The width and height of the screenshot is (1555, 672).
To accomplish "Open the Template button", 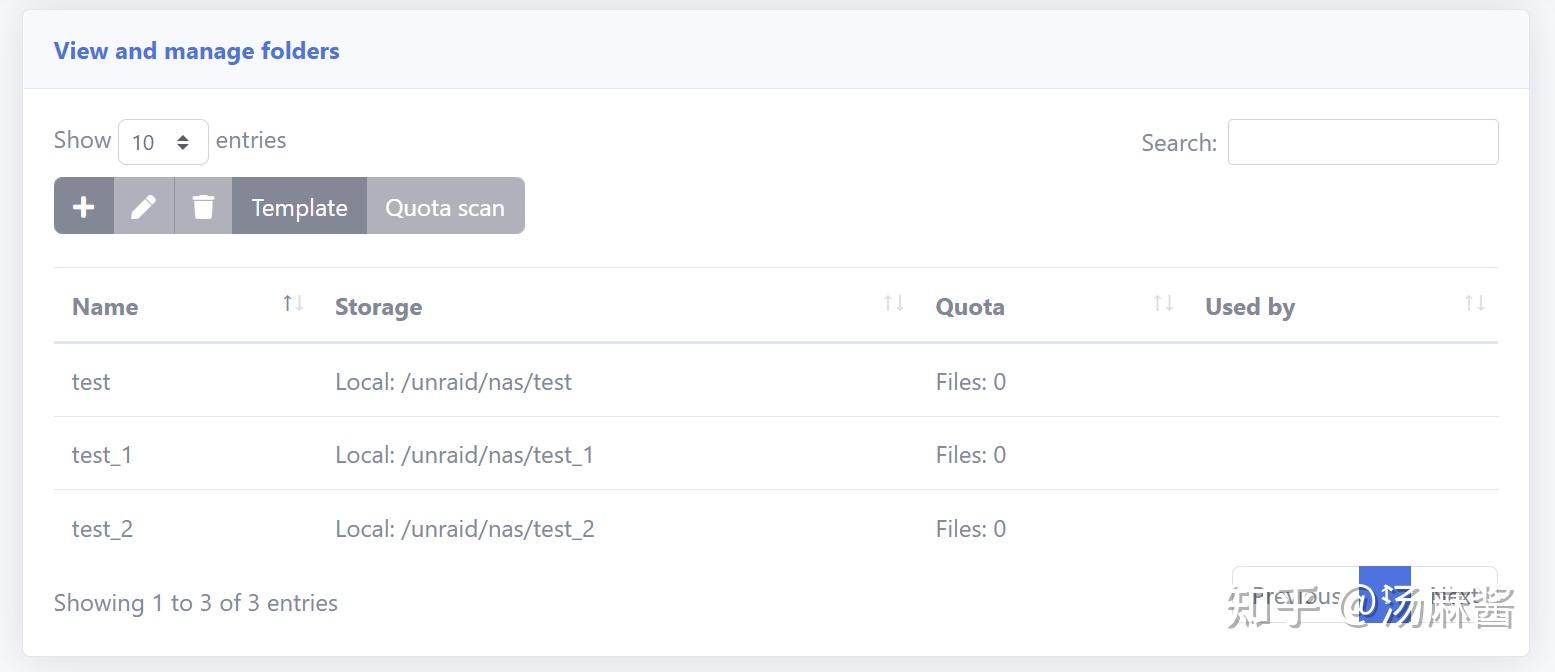I will click(299, 207).
